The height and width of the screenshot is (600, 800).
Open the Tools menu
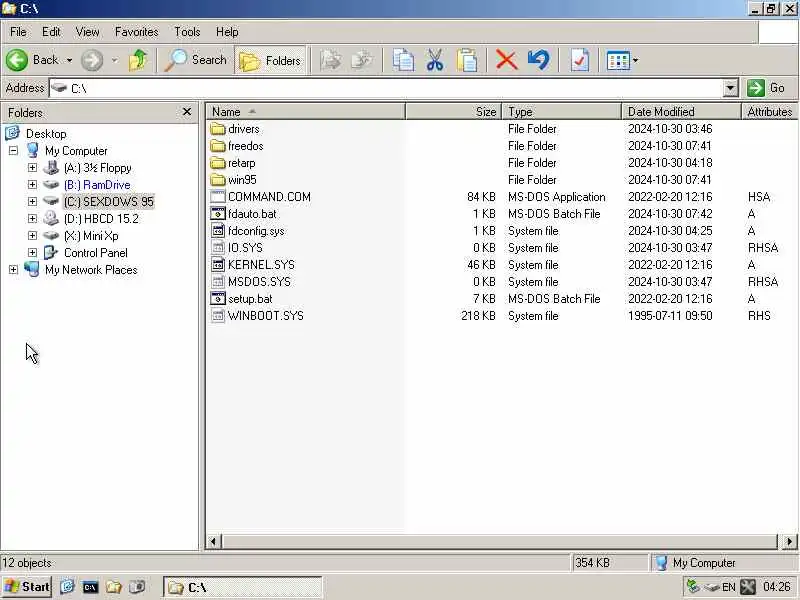point(187,32)
